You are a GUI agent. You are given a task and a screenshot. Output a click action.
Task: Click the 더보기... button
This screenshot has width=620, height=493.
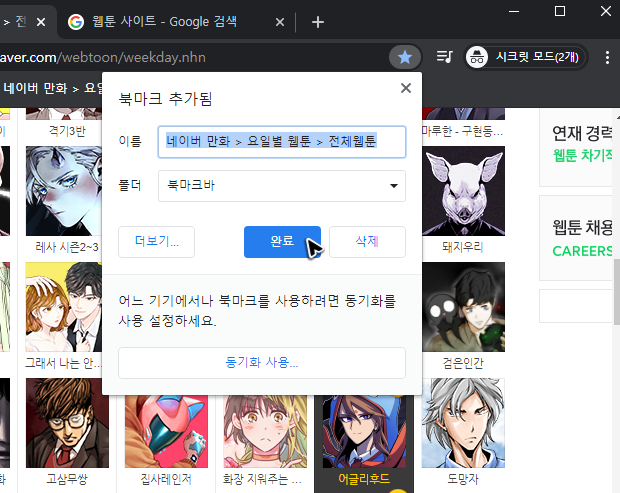click(x=156, y=242)
